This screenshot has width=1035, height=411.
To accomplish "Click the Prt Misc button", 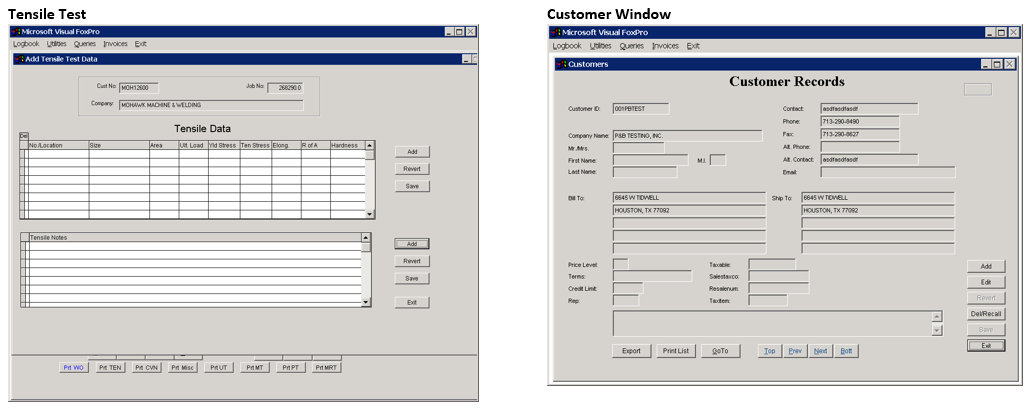I will 182,368.
